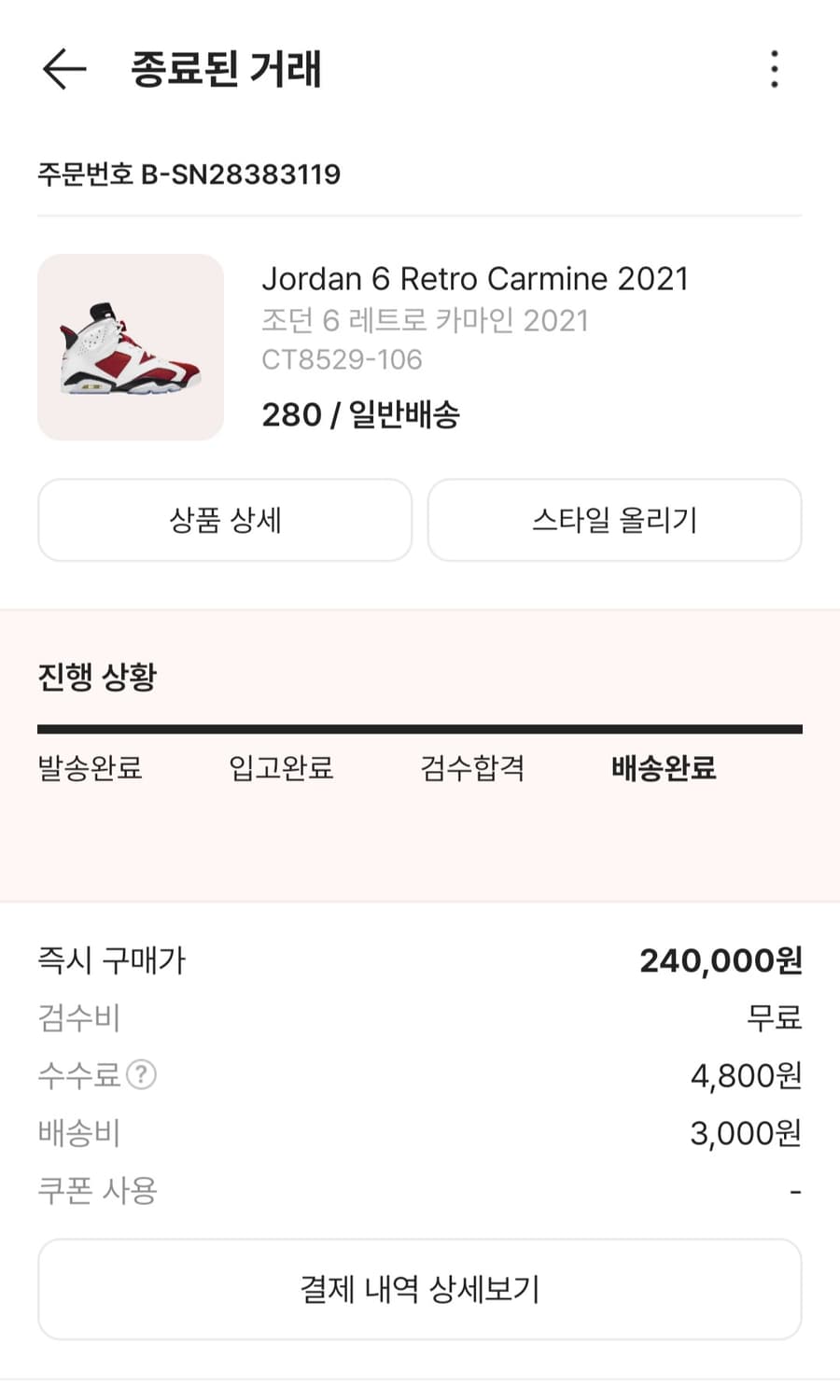Select the 입고완료 progress step
The height and width of the screenshot is (1400, 840).
[281, 768]
